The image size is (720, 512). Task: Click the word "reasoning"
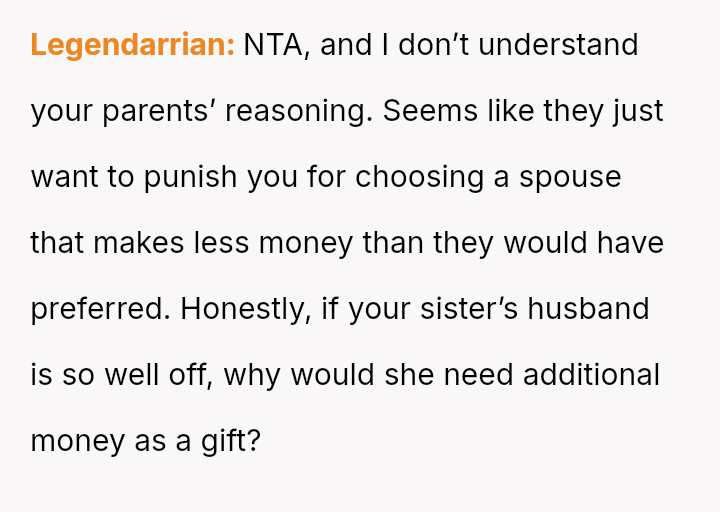pos(298,111)
